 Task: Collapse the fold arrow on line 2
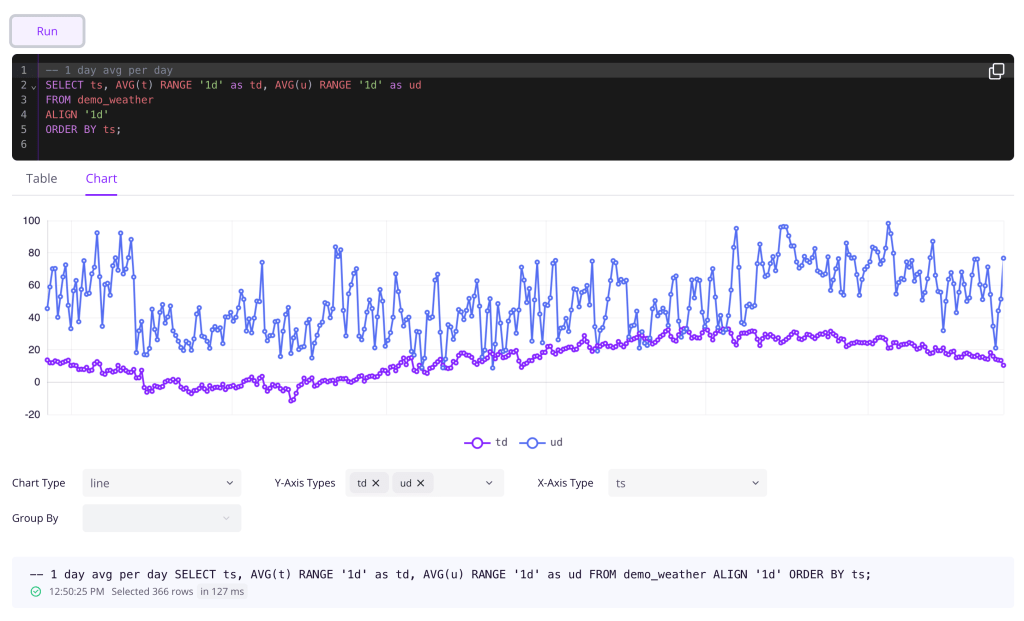(34, 86)
